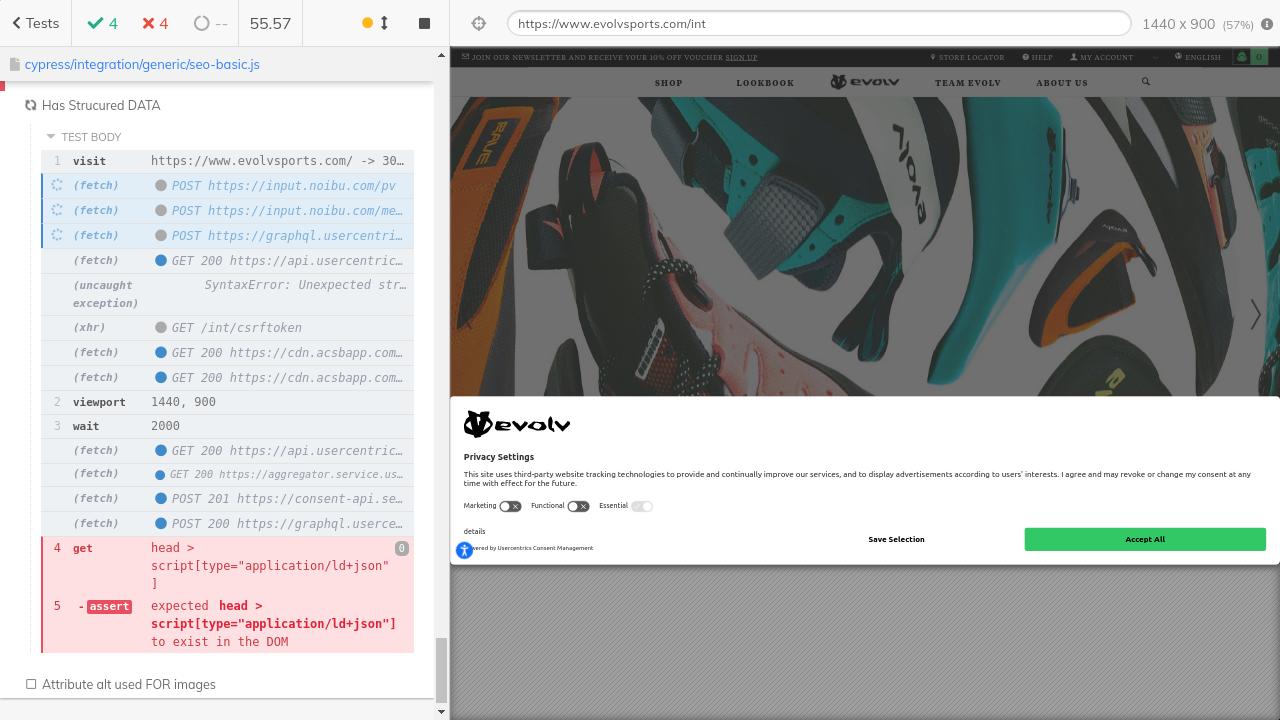Open the seo-basic.js spec file link
This screenshot has width=1280, height=720.
tap(142, 64)
